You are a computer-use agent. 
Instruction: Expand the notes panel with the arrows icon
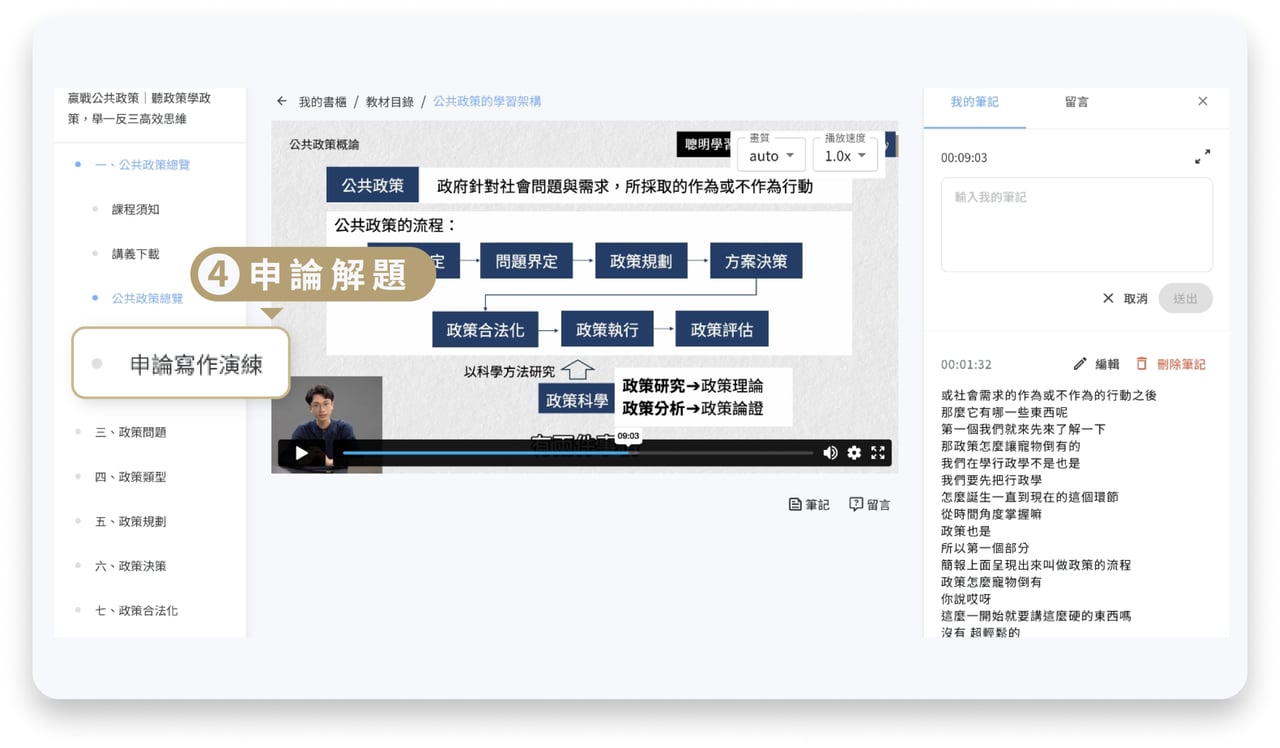coord(1202,157)
